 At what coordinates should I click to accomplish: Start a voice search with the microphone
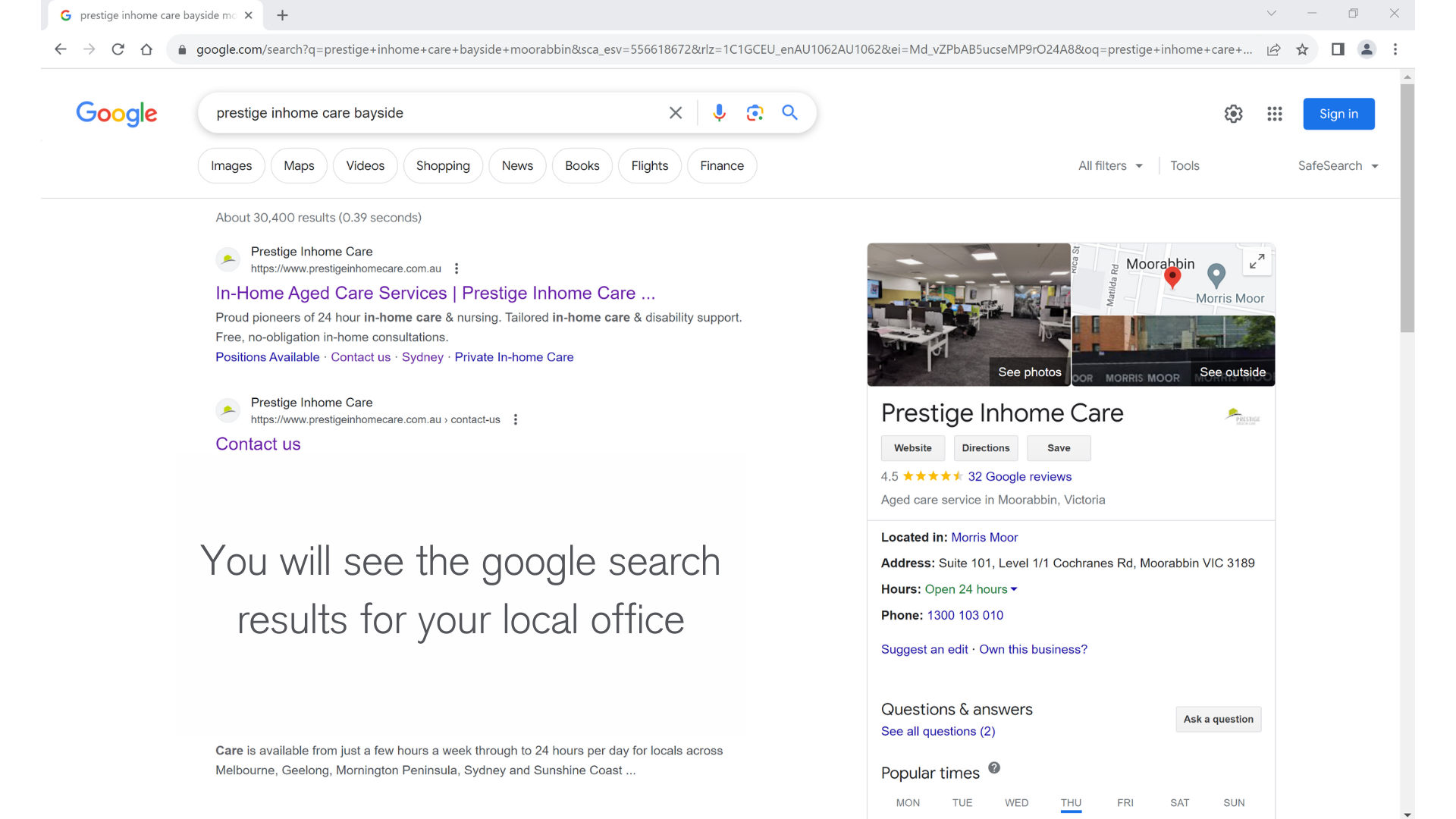pos(719,113)
